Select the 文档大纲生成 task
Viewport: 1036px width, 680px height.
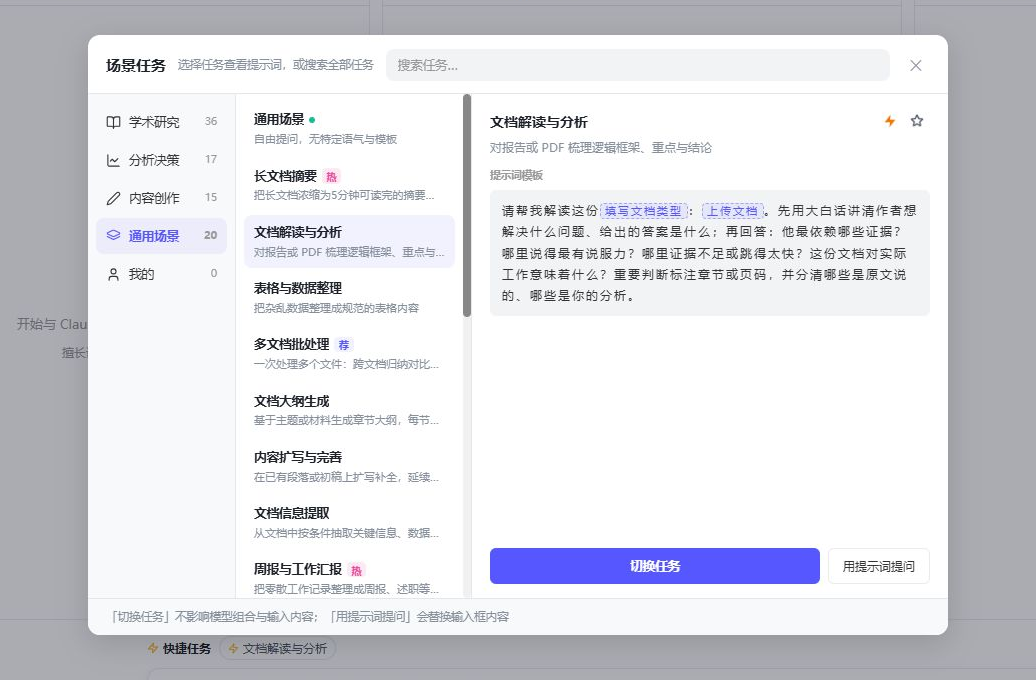[349, 410]
